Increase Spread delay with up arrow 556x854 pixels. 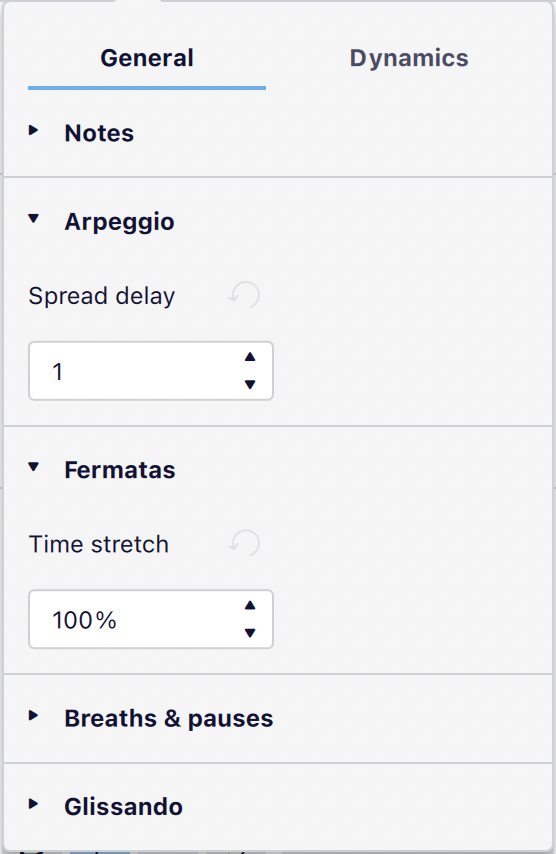[x=250, y=357]
